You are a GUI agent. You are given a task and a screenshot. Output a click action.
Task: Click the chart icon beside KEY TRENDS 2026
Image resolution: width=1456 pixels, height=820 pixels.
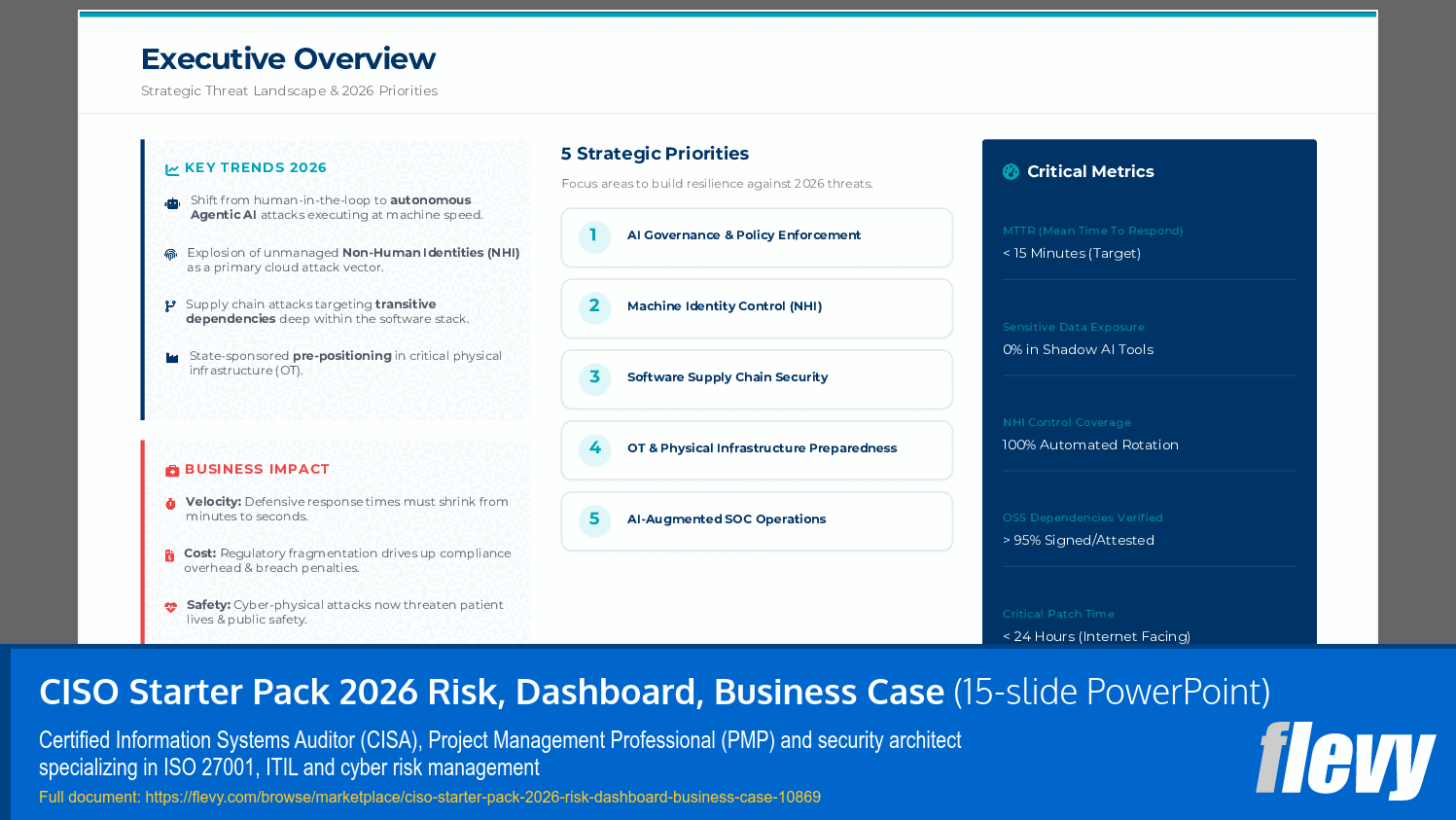click(x=171, y=167)
